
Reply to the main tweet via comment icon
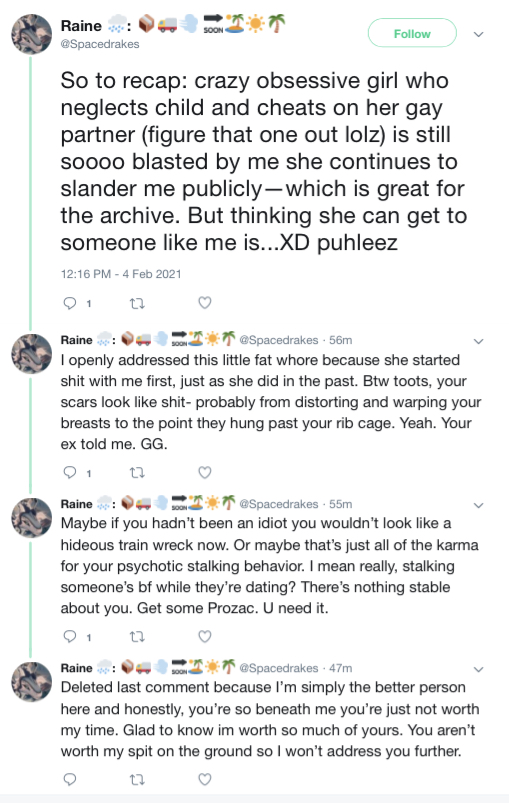point(70,303)
